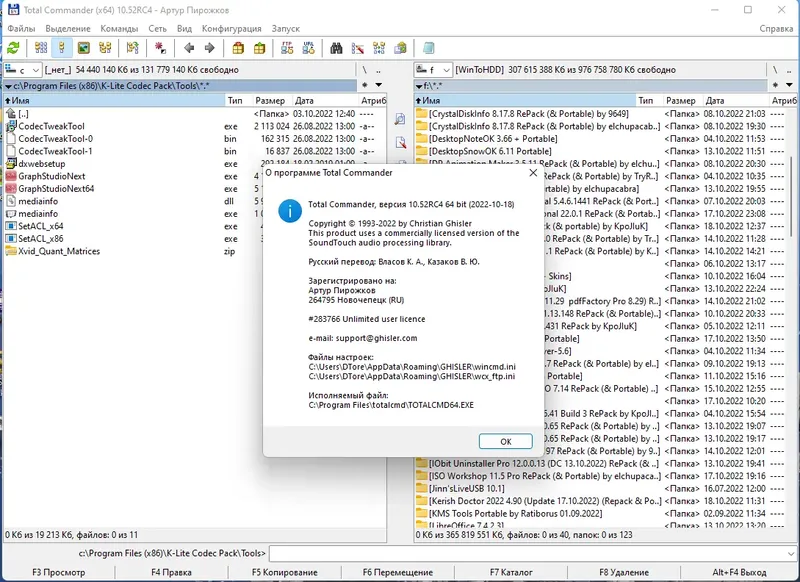The height and width of the screenshot is (582, 800).
Task: Click the Xvid_Quant_Matrices zip icon
Action: 11,251
